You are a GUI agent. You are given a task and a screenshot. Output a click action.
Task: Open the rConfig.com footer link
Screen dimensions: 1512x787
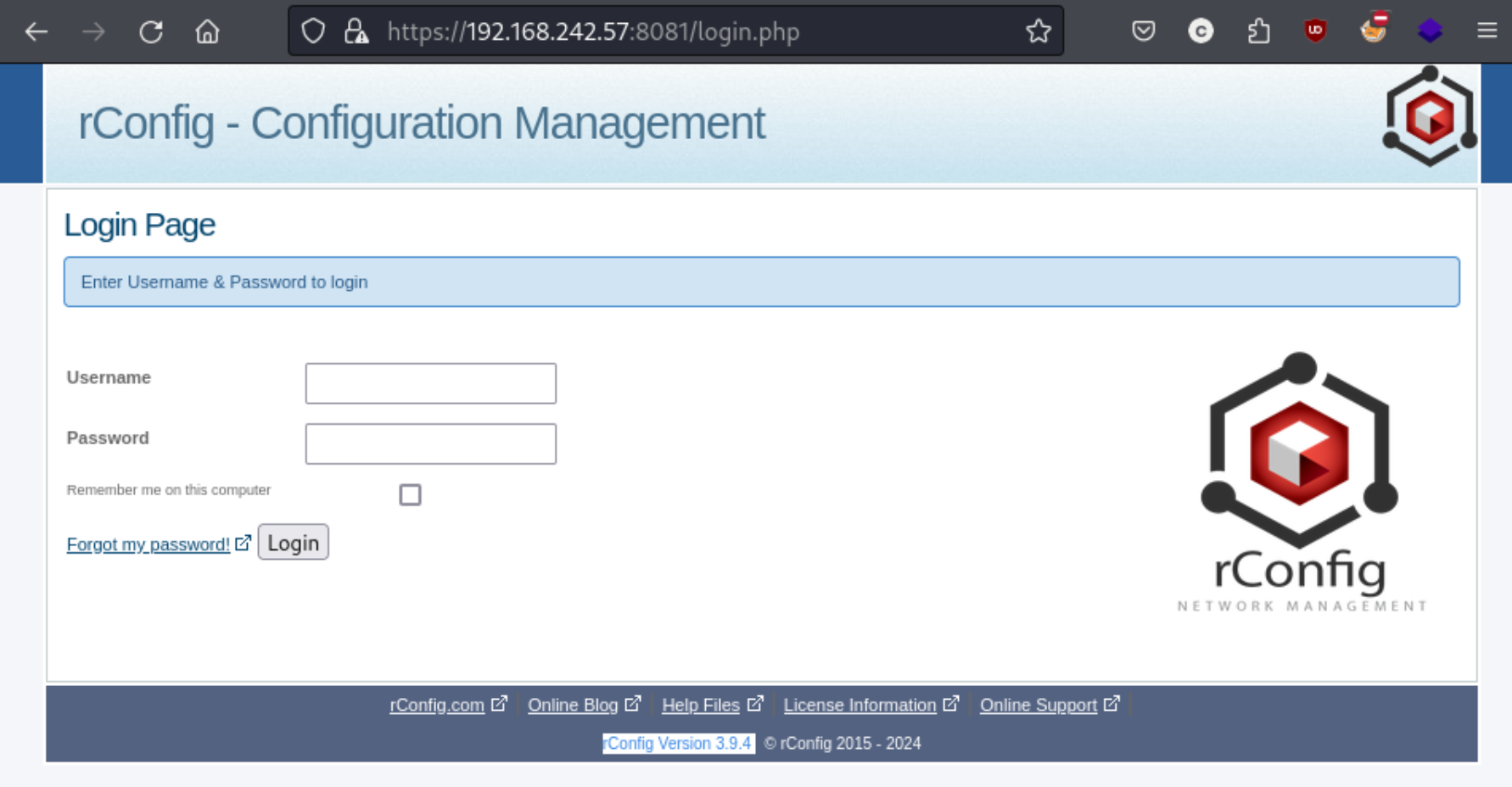click(437, 705)
